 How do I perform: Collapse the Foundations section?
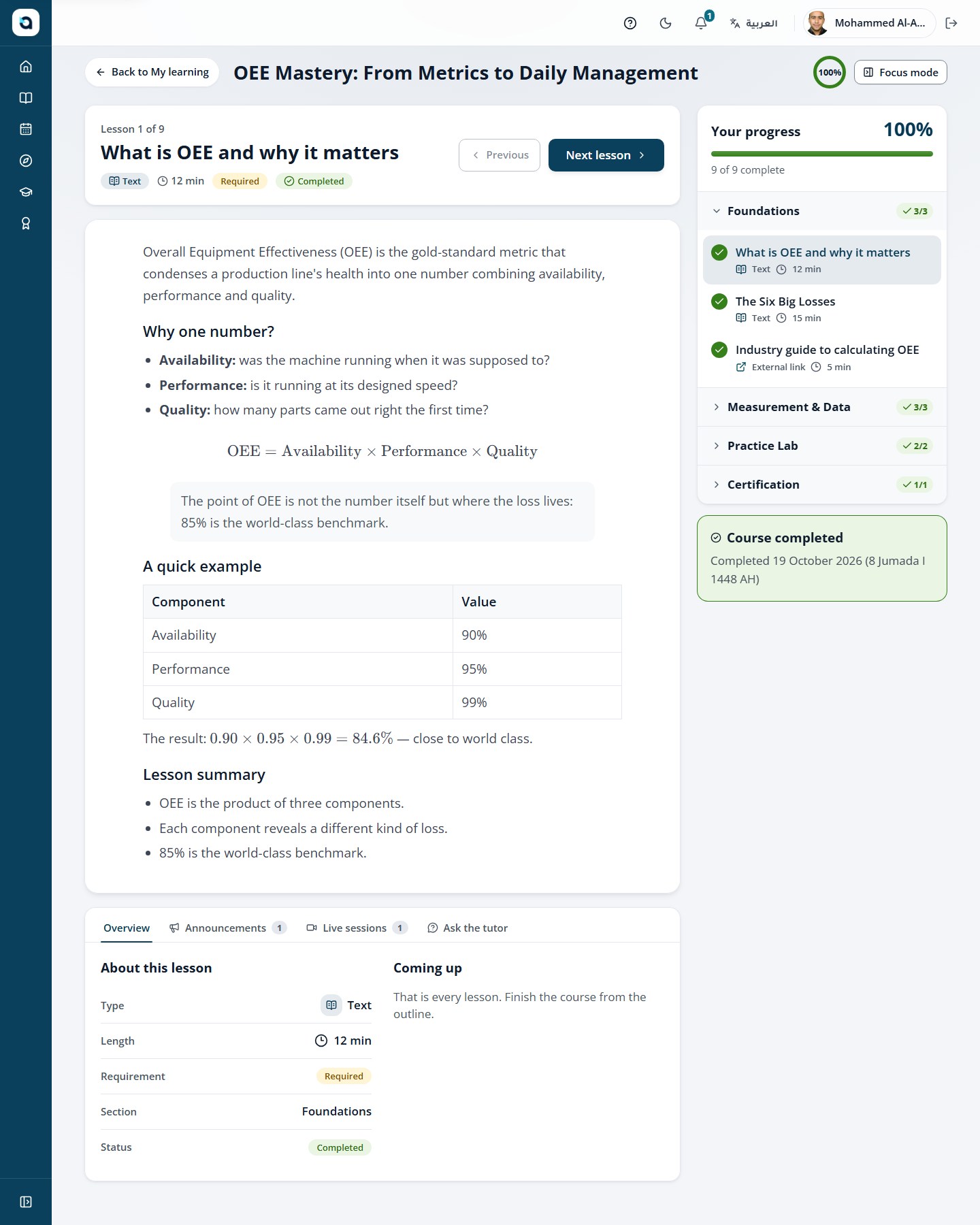(822, 211)
